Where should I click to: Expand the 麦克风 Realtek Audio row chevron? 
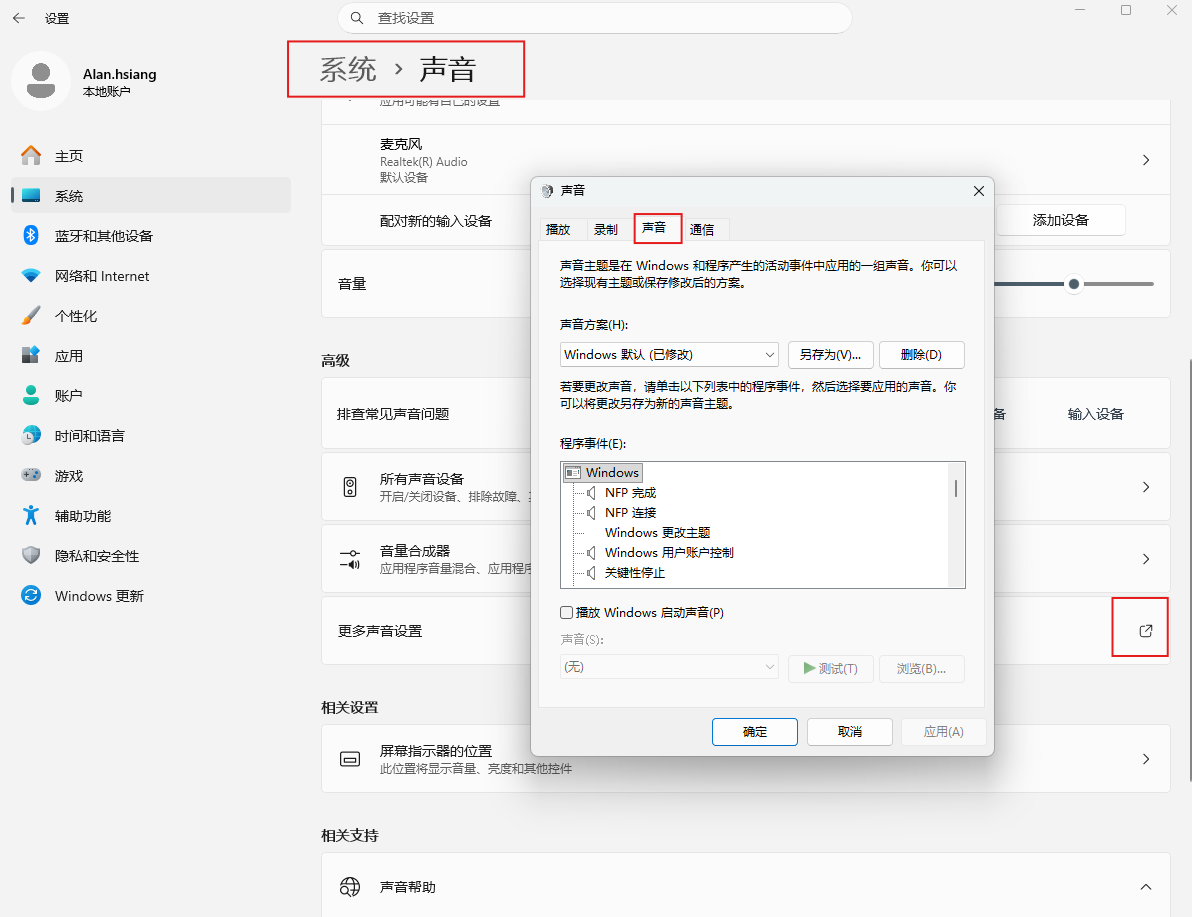[x=1146, y=160]
